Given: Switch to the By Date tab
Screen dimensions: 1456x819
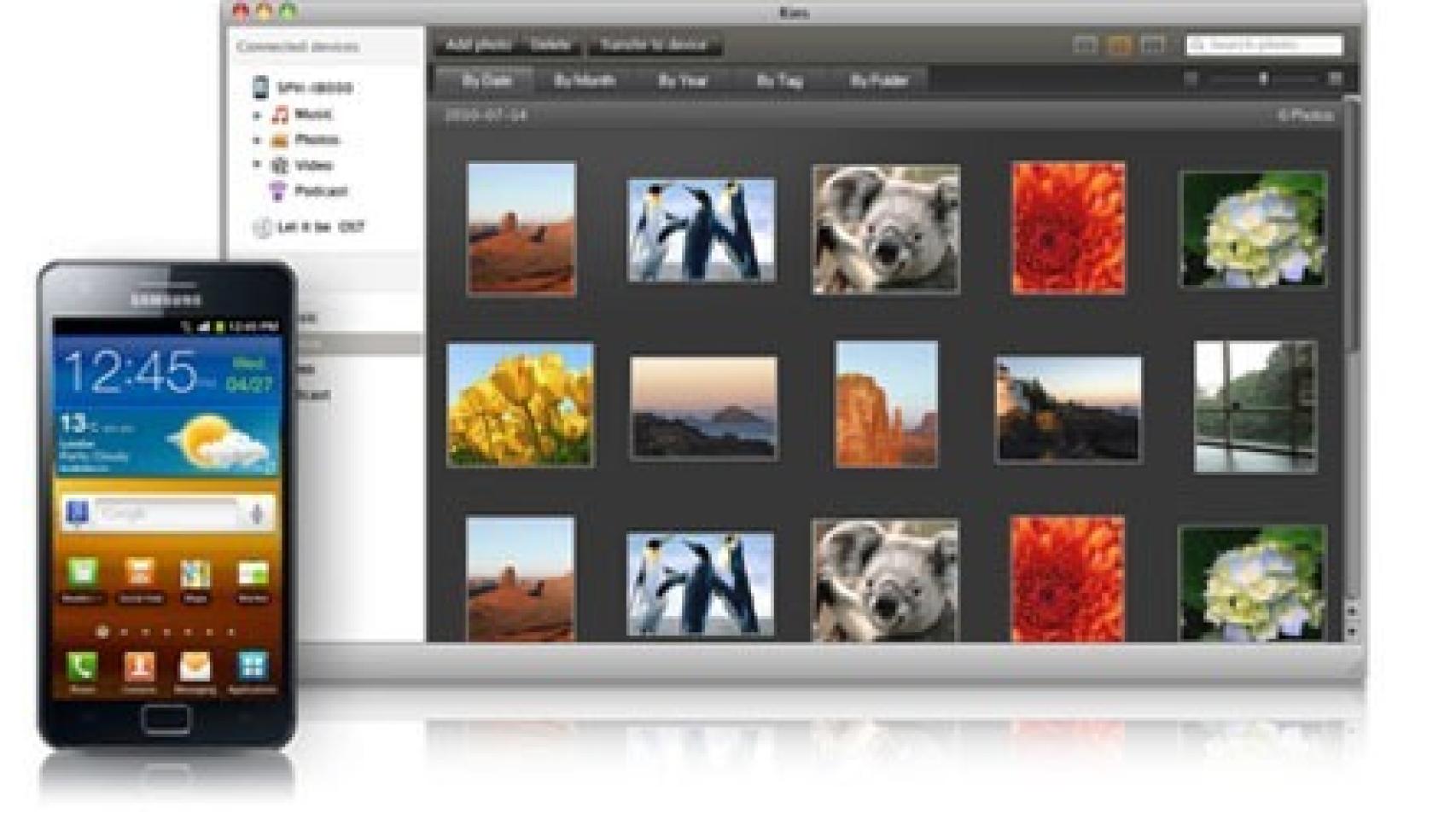Looking at the screenshot, I should coord(486,81).
